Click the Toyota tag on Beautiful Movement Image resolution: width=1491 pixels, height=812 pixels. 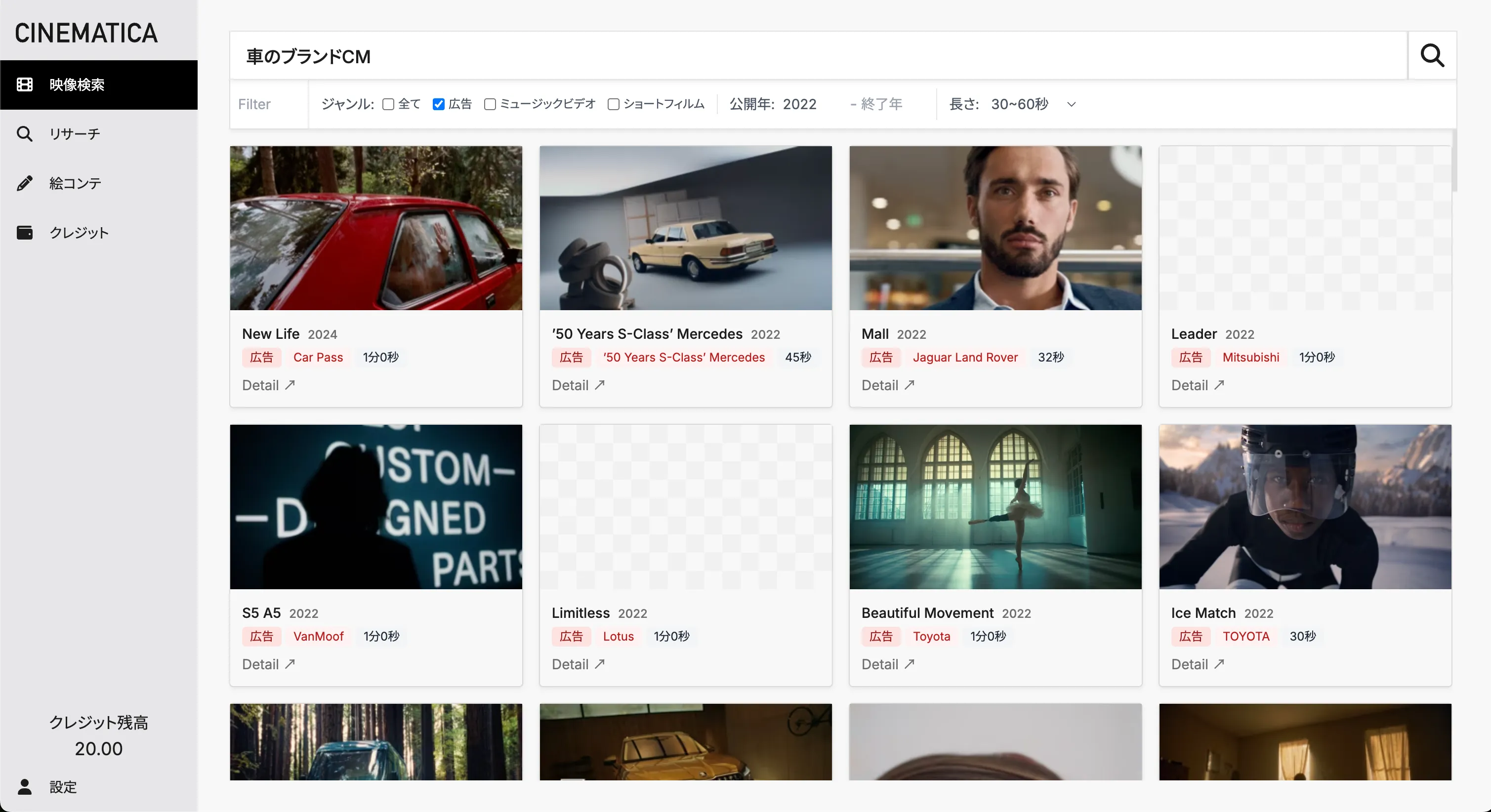[x=931, y=636]
